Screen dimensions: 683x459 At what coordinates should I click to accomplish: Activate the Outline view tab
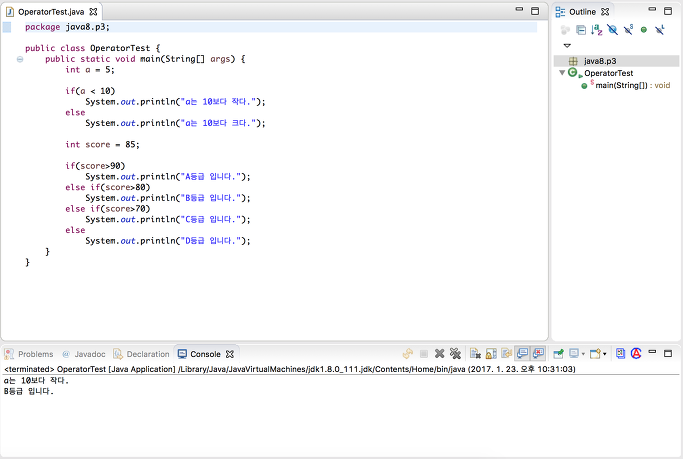click(x=582, y=12)
